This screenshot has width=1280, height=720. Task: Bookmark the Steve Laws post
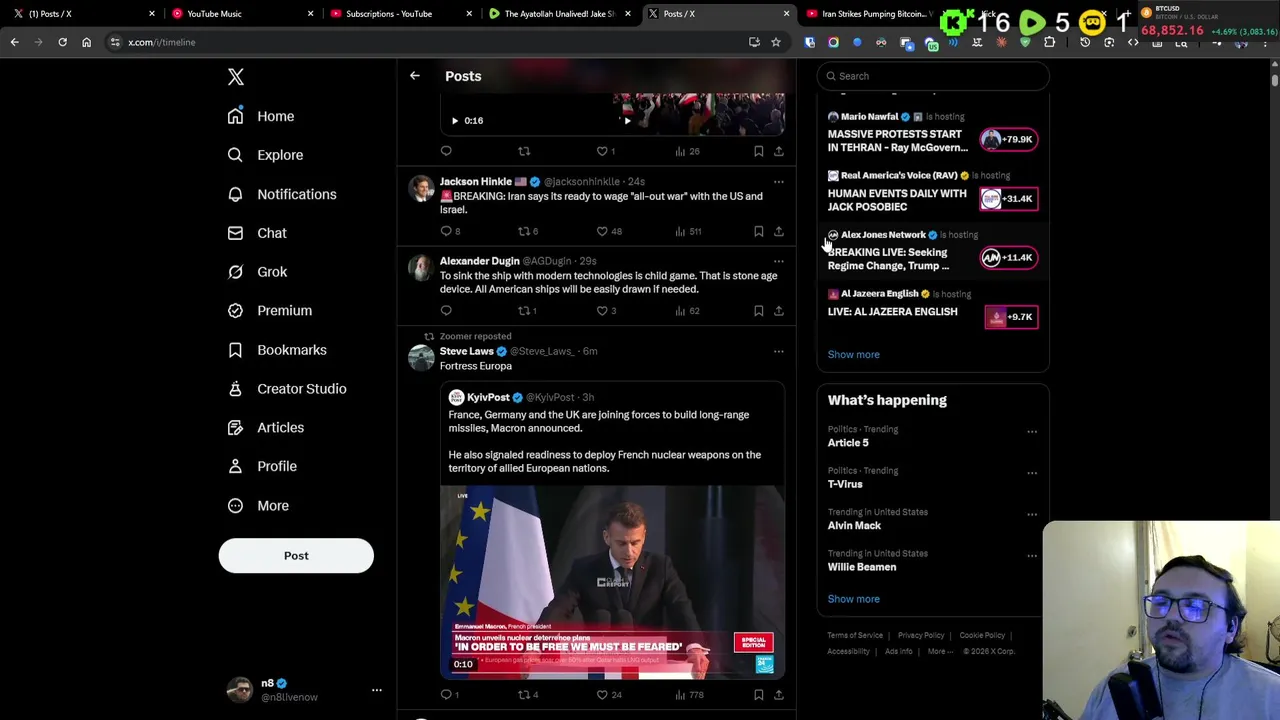click(x=759, y=695)
